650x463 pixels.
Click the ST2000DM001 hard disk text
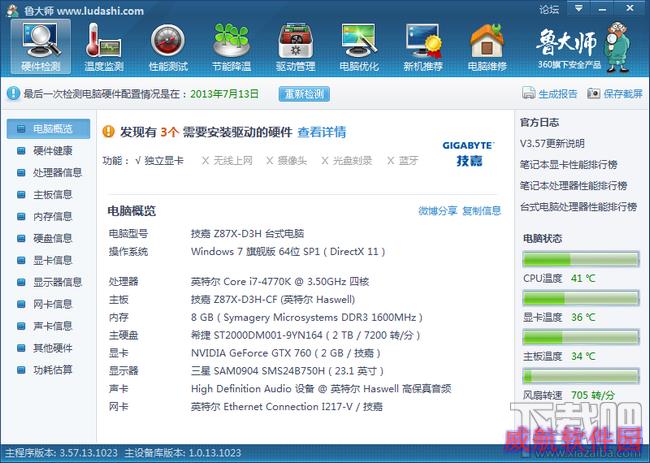coord(306,335)
